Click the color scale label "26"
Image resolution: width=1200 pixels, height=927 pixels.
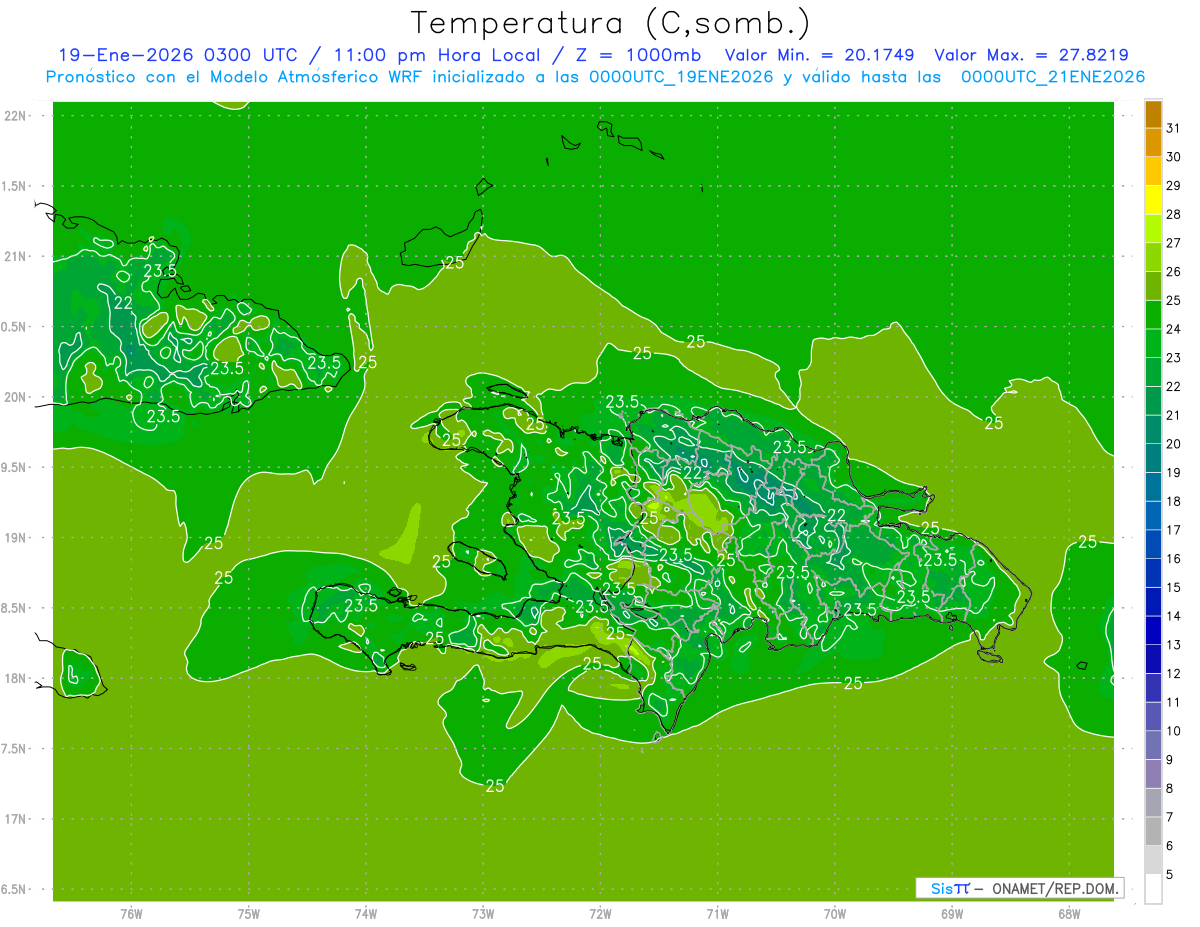tap(1174, 272)
